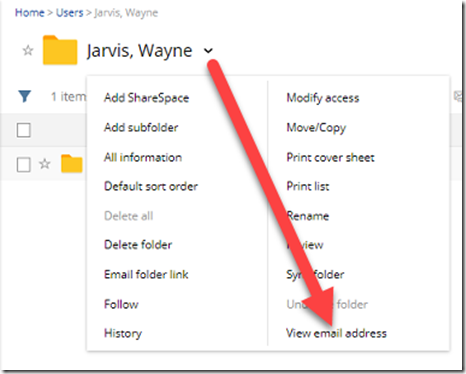Star the folder in the list row
Viewport: 466px width, 374px height.
point(45,164)
